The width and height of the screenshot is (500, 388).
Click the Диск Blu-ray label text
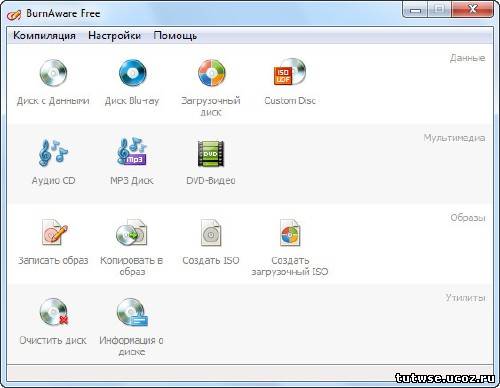pos(132,101)
